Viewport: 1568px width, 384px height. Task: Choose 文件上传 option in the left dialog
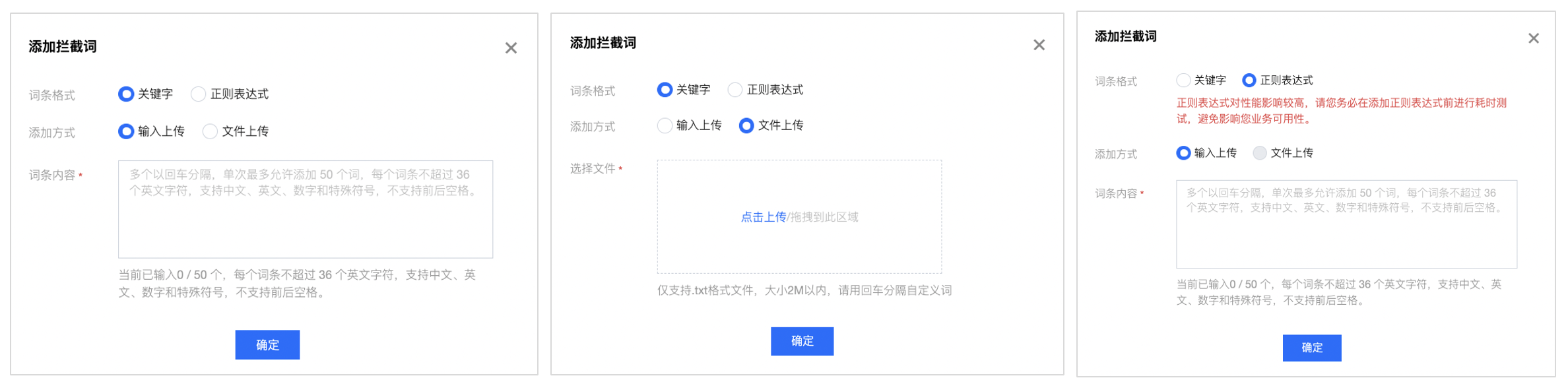click(210, 131)
